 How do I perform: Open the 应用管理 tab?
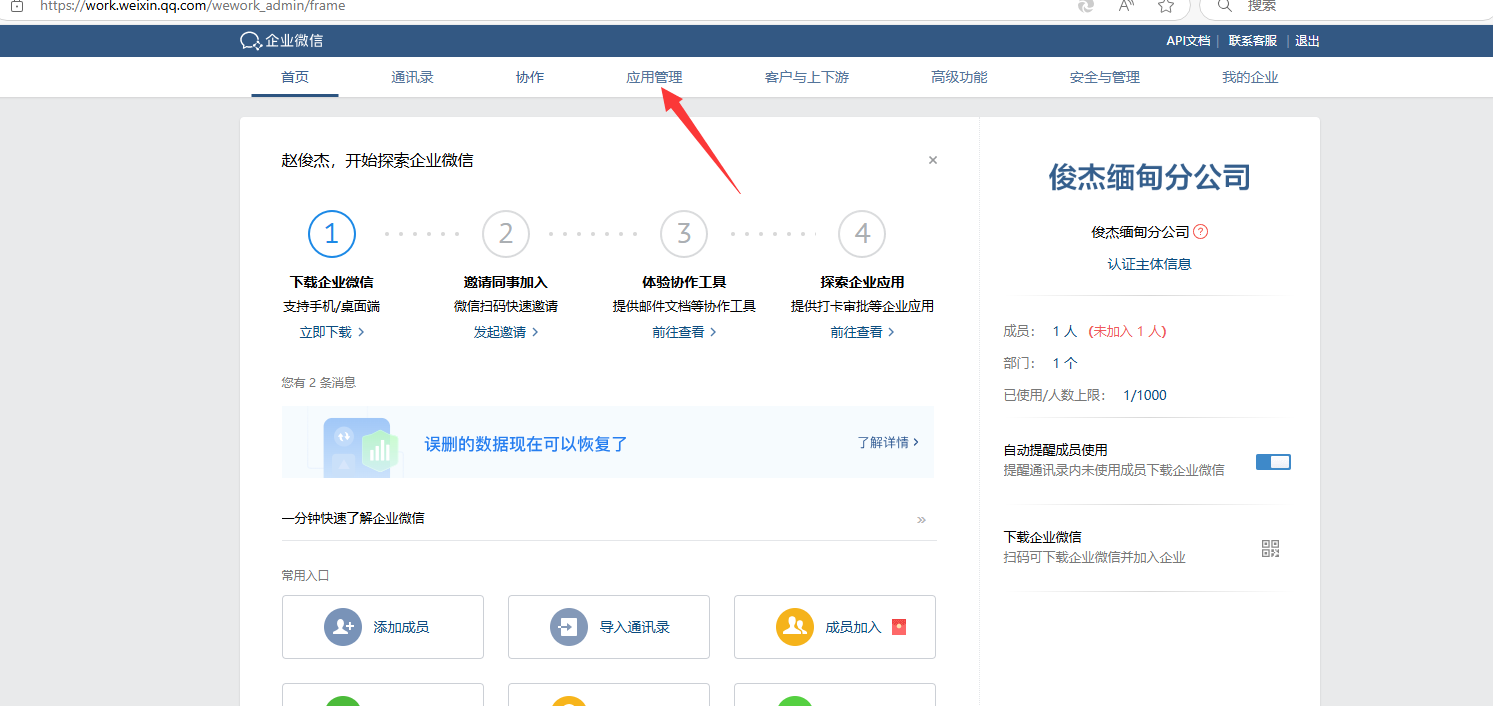pyautogui.click(x=654, y=77)
